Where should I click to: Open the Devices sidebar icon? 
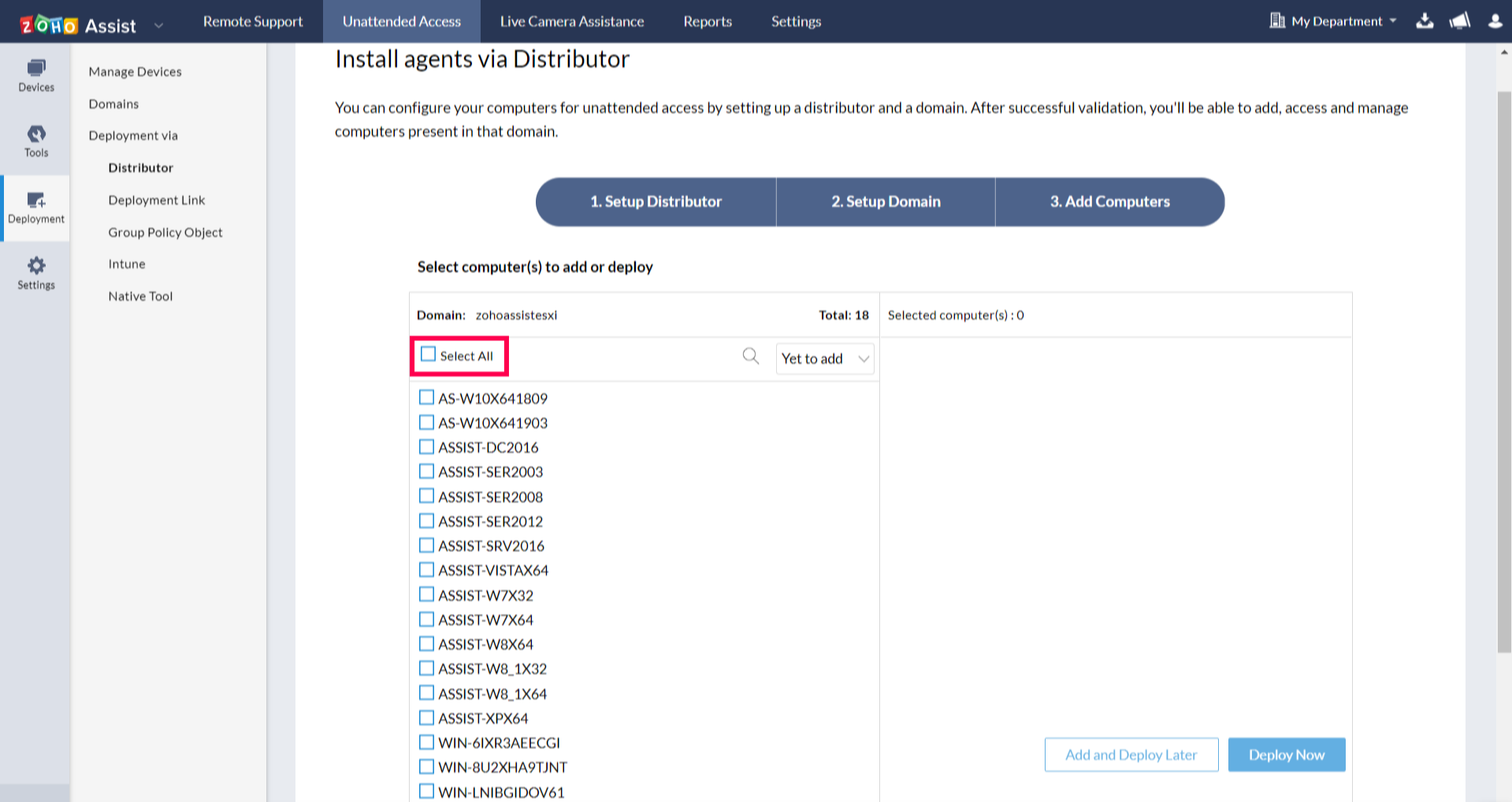pyautogui.click(x=36, y=76)
